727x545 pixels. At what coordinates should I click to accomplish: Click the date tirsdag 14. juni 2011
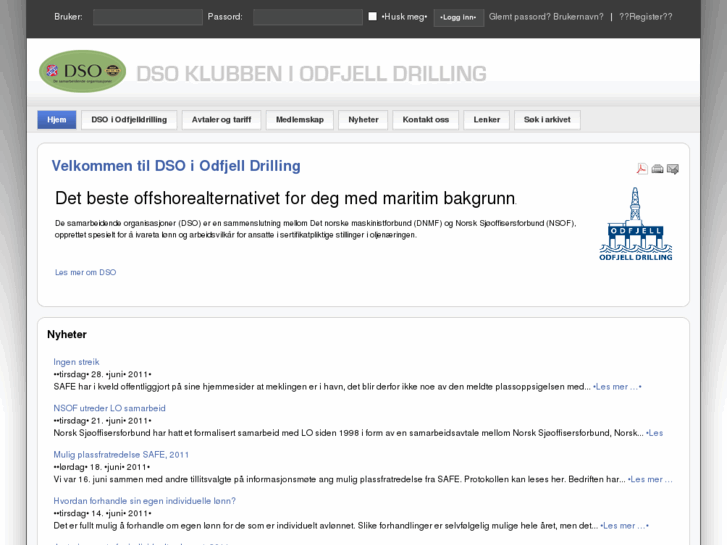point(102,513)
